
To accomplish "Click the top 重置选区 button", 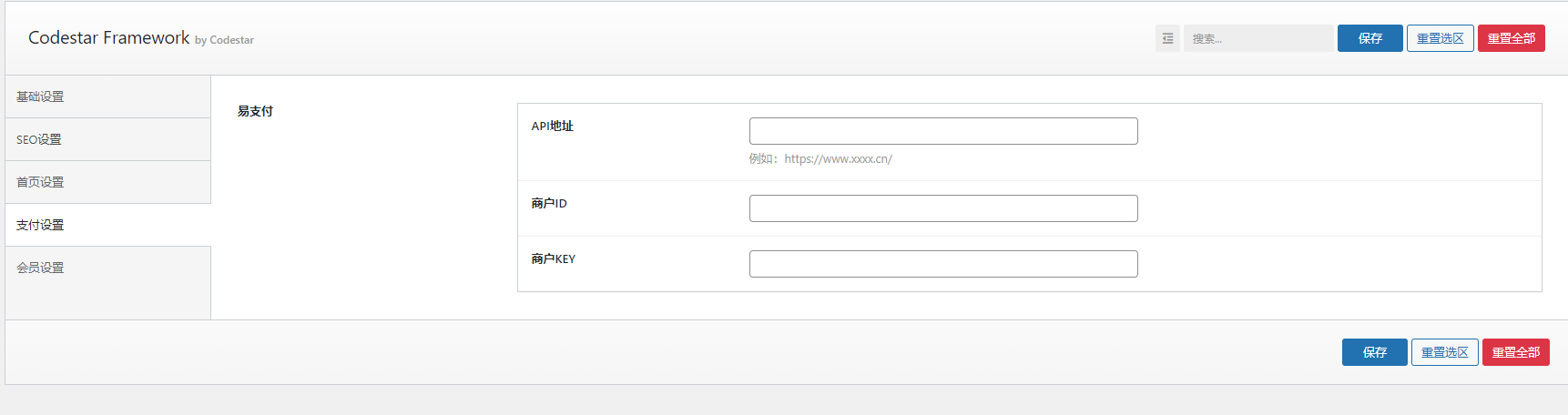I will [1440, 38].
